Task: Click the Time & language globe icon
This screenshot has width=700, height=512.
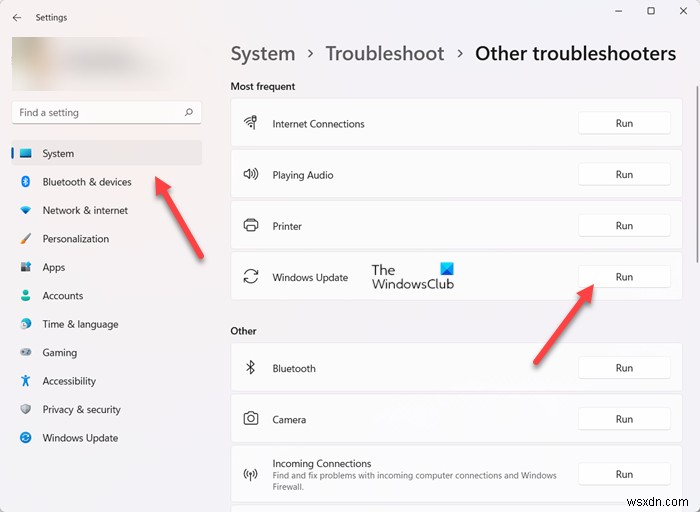Action: [26, 324]
